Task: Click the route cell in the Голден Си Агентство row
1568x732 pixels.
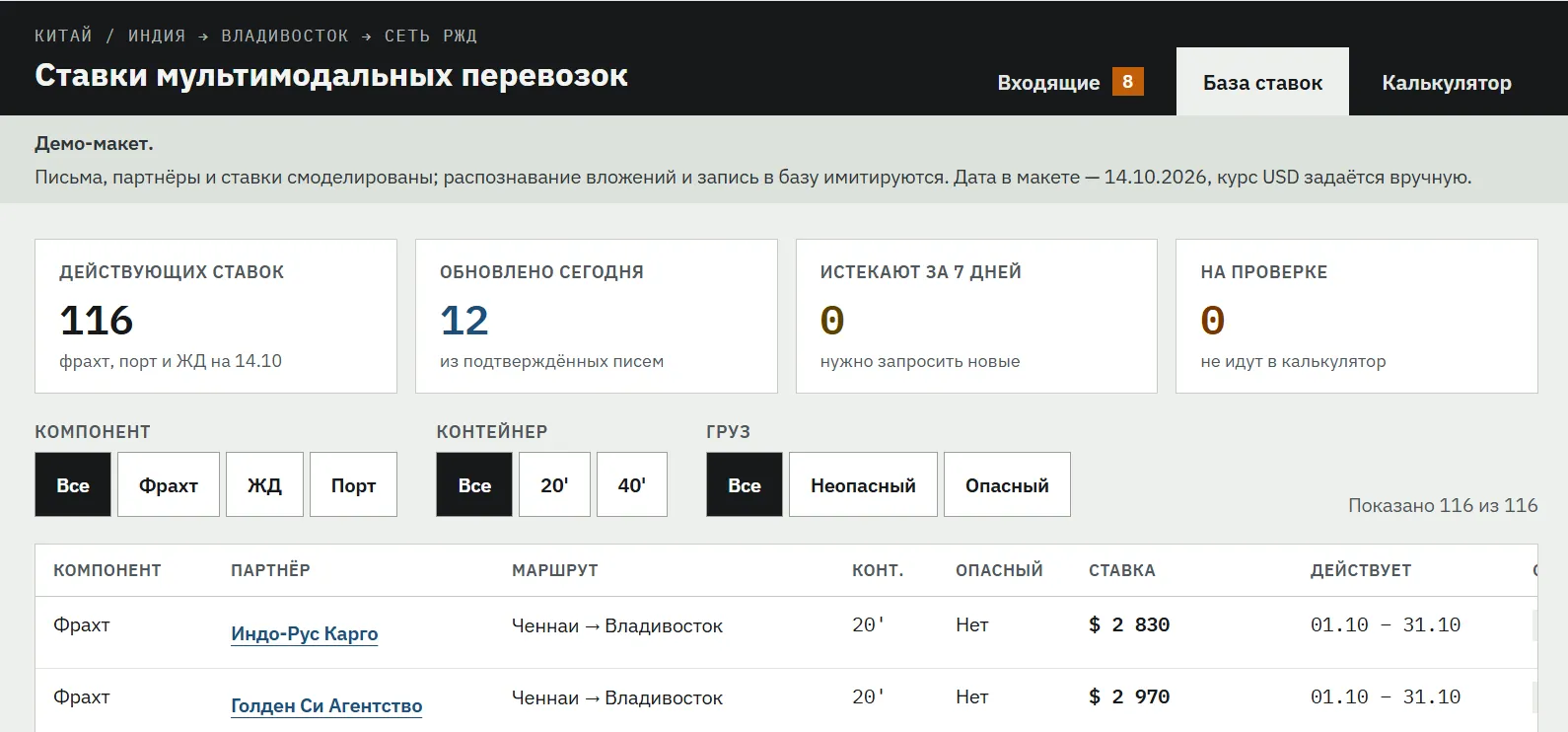Action: [x=617, y=697]
